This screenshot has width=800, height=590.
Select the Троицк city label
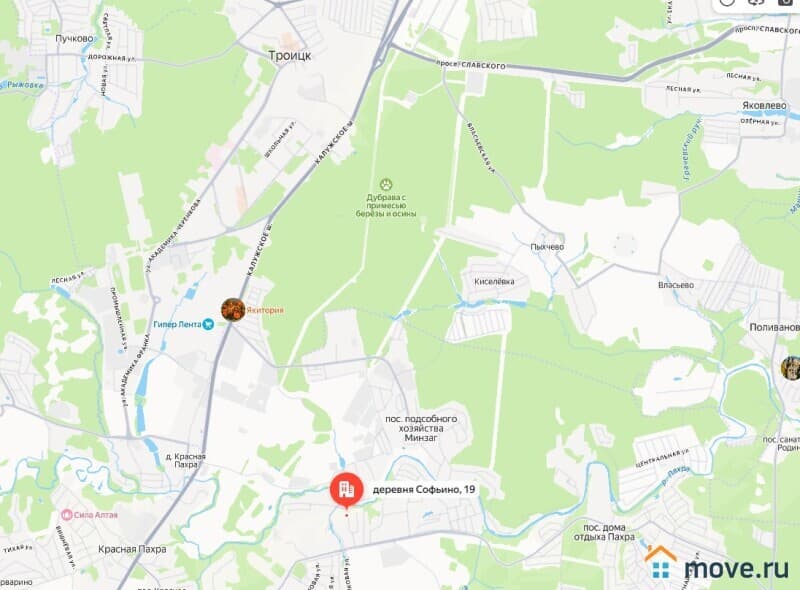pos(290,56)
